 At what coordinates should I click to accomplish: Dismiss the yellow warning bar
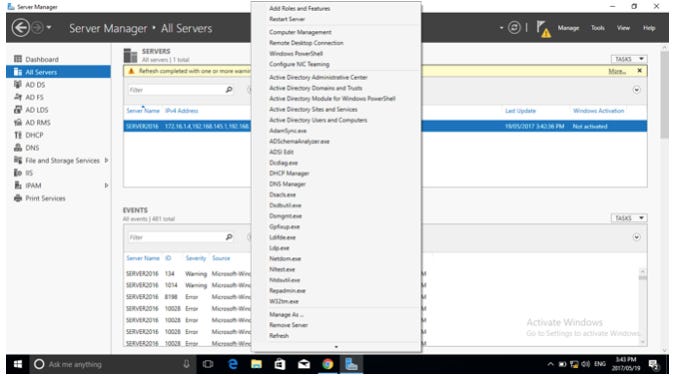640,70
